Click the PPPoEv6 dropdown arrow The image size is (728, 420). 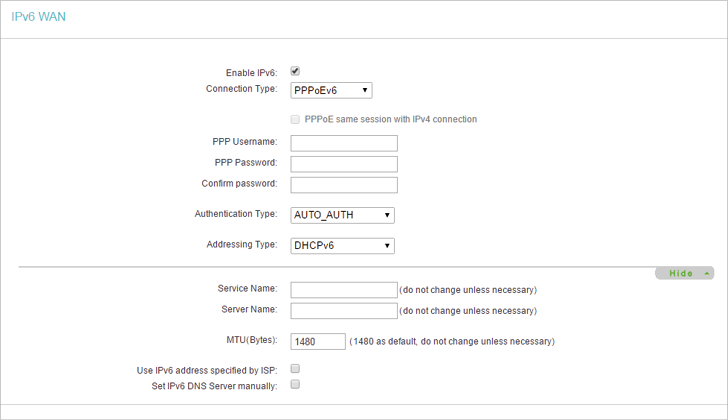click(365, 90)
